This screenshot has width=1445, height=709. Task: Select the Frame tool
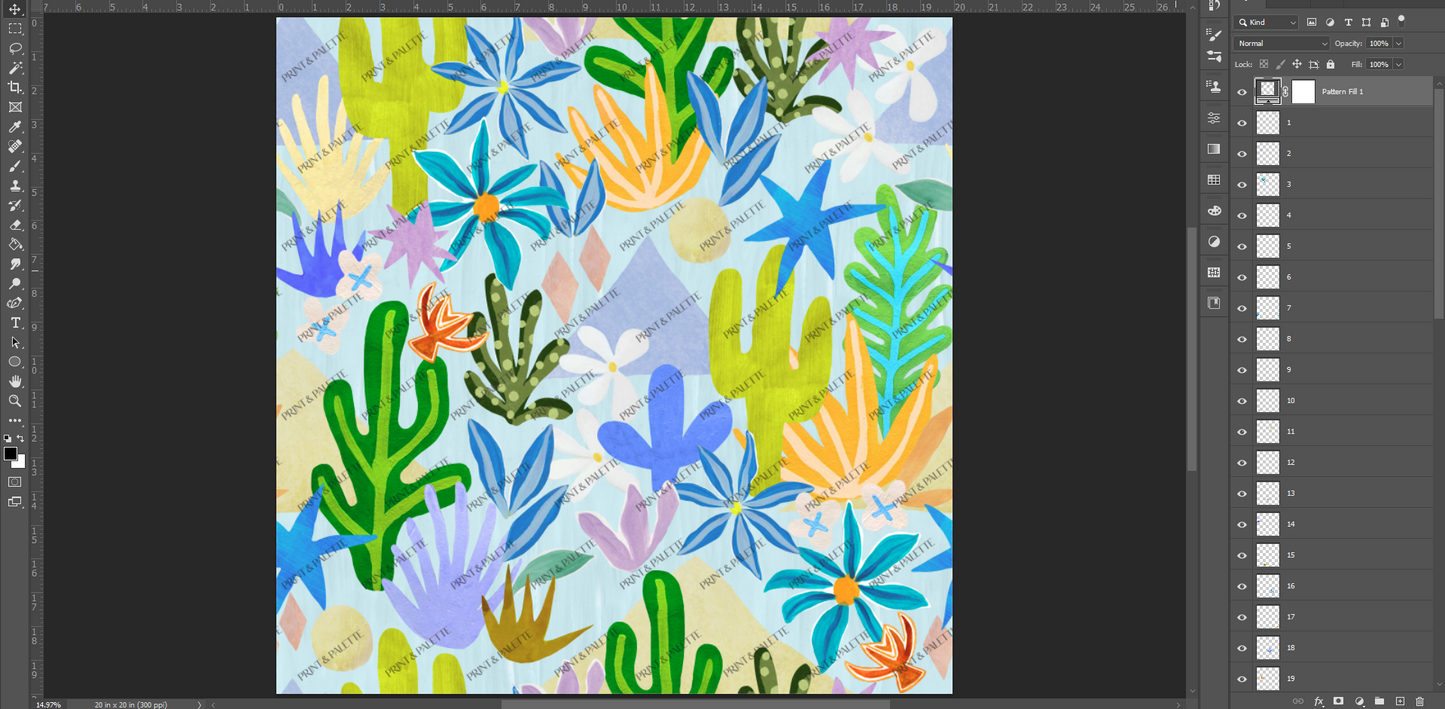pyautogui.click(x=15, y=107)
